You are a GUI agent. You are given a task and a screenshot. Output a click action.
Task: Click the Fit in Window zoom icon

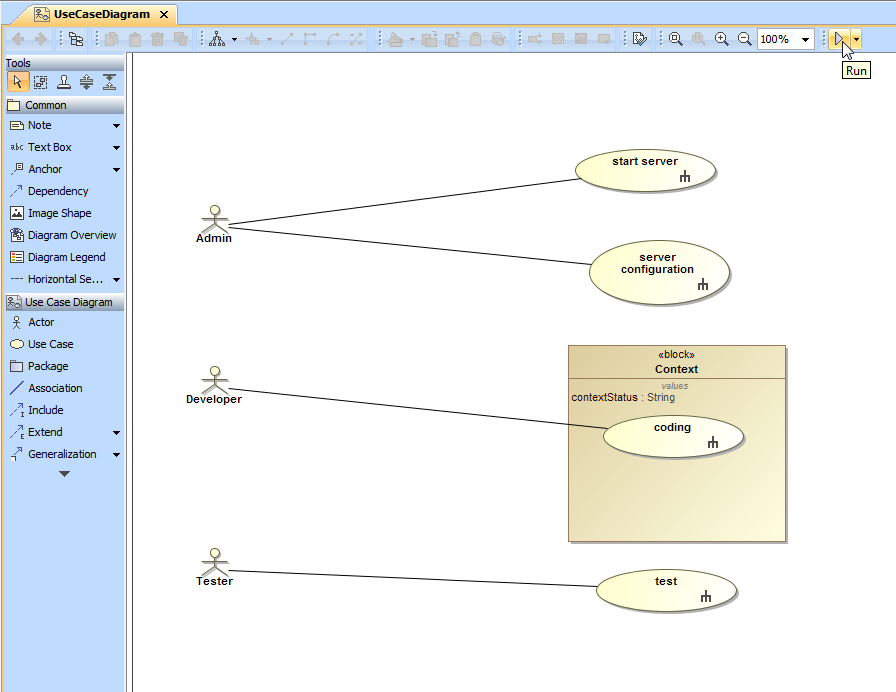point(676,39)
